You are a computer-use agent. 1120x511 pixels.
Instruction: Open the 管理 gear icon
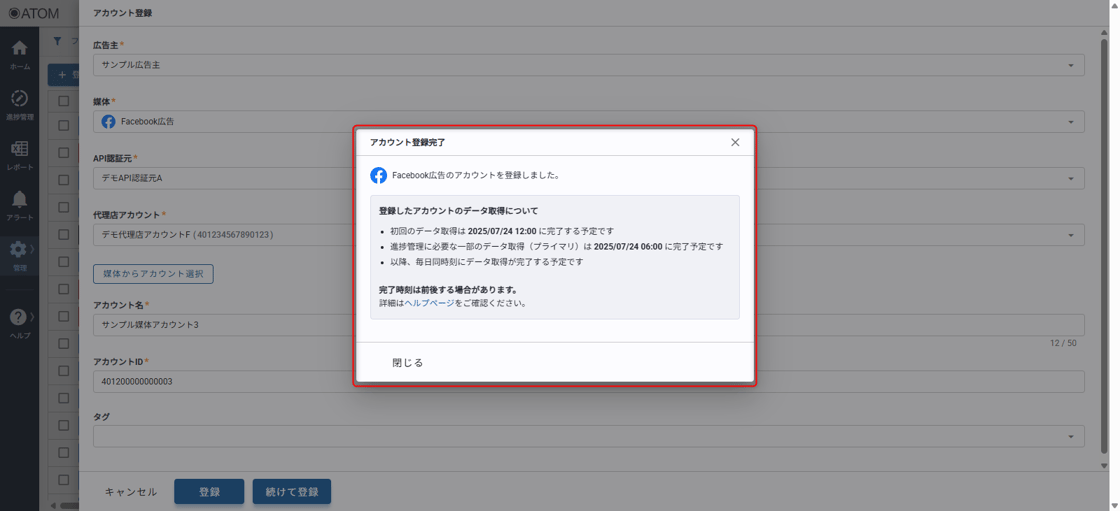coord(18,251)
